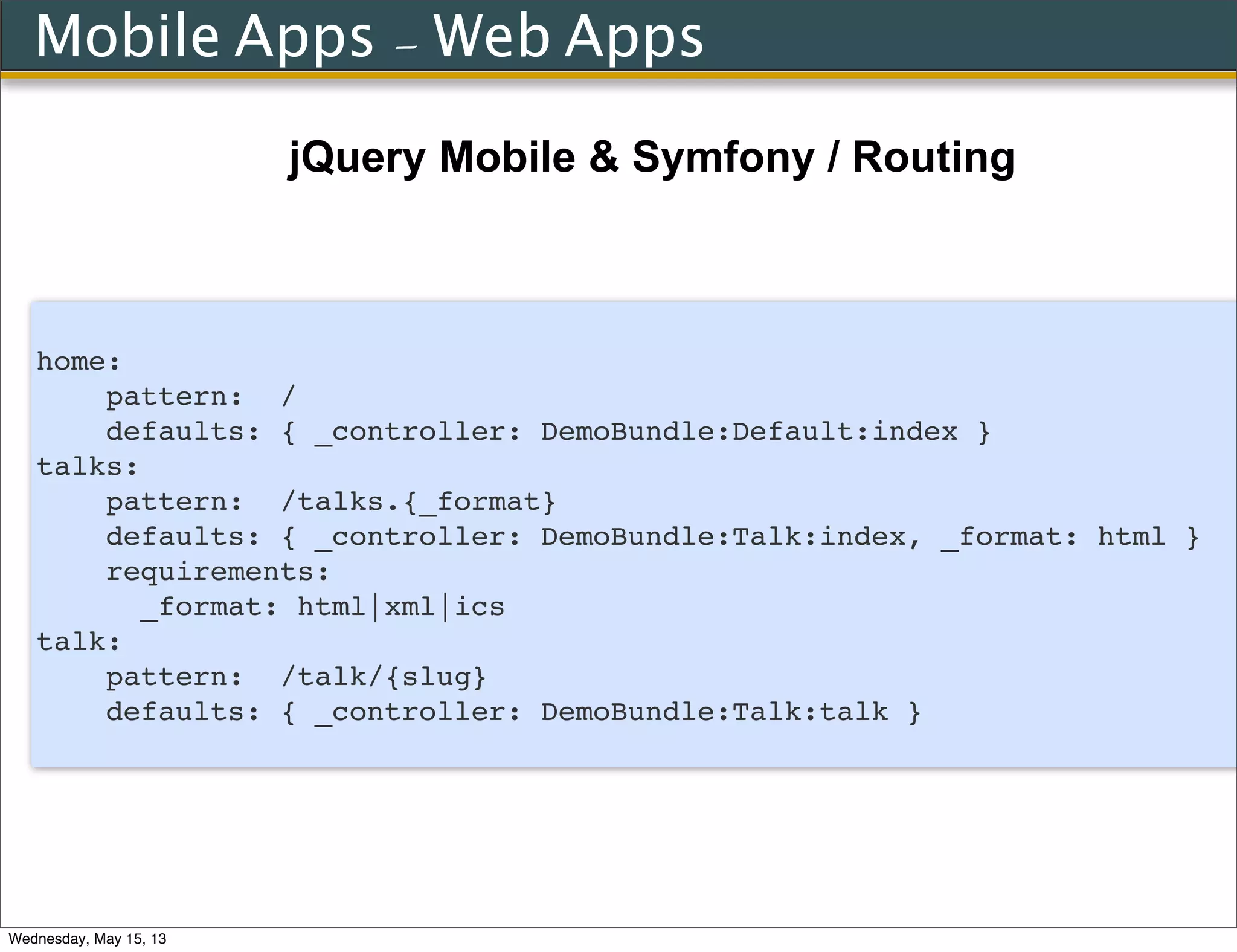Click the 'Web Apps' part of header

(568, 36)
